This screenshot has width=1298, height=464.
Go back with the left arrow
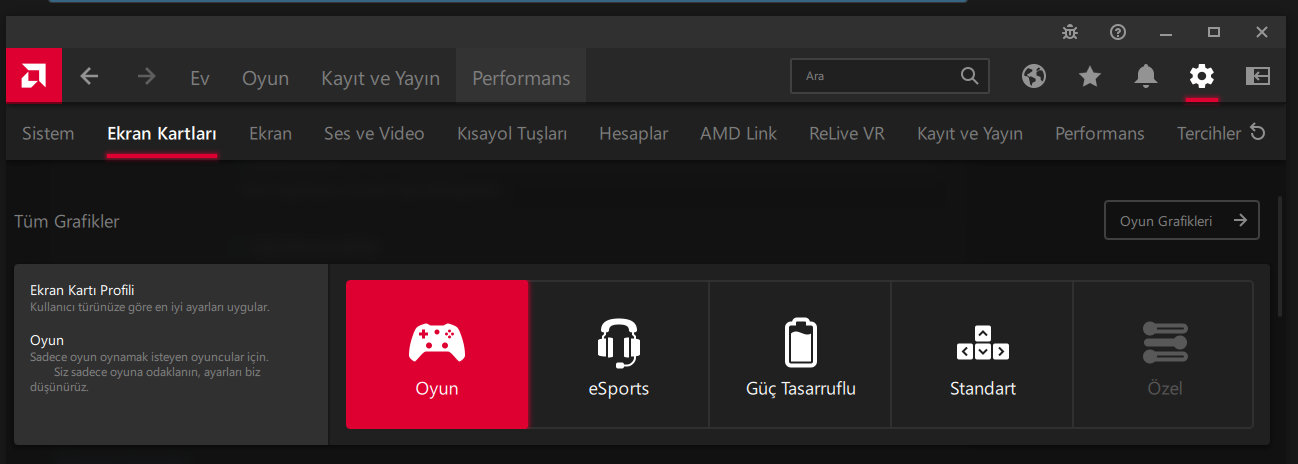point(90,76)
